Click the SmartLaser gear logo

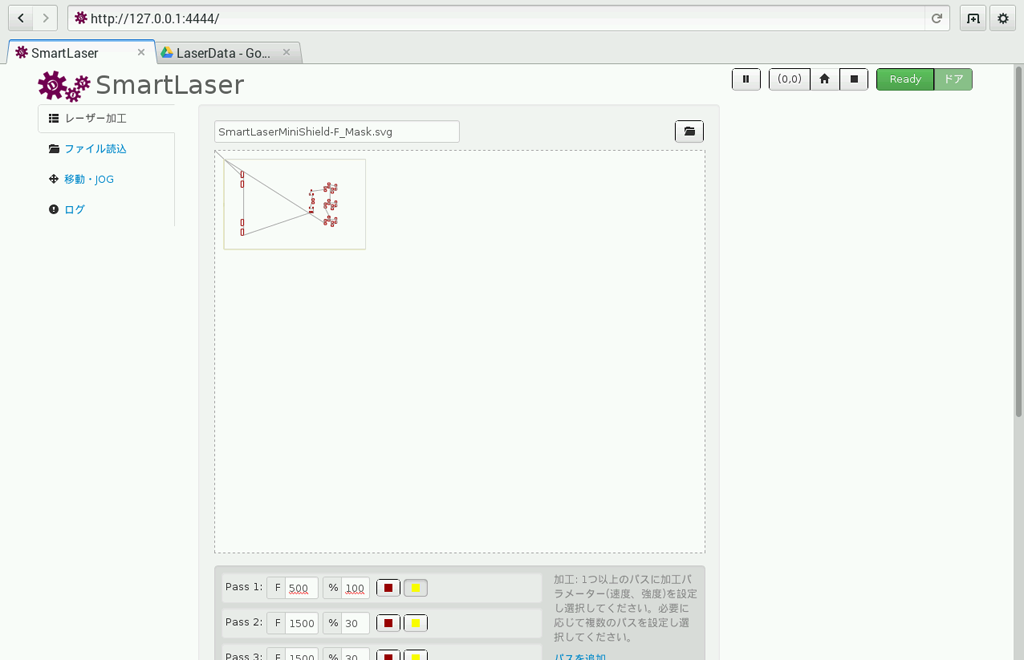click(64, 86)
